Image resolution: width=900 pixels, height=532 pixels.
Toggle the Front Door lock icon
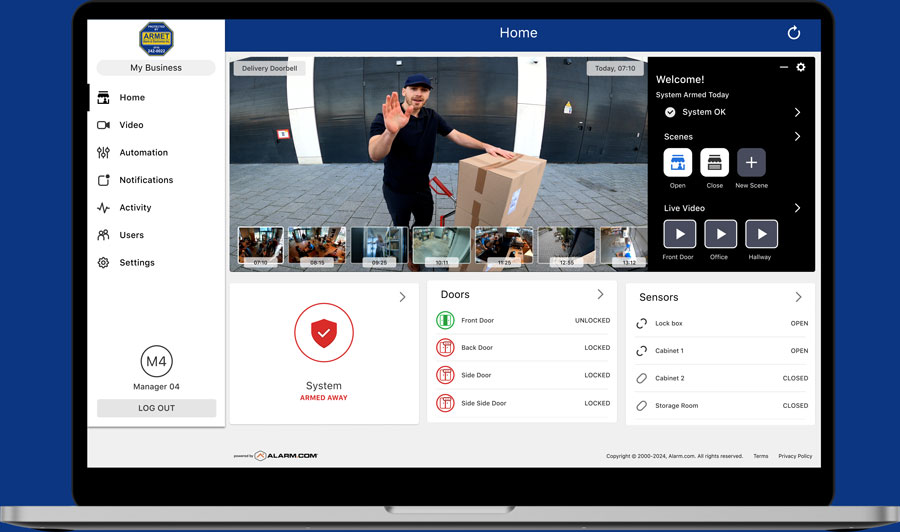point(445,321)
